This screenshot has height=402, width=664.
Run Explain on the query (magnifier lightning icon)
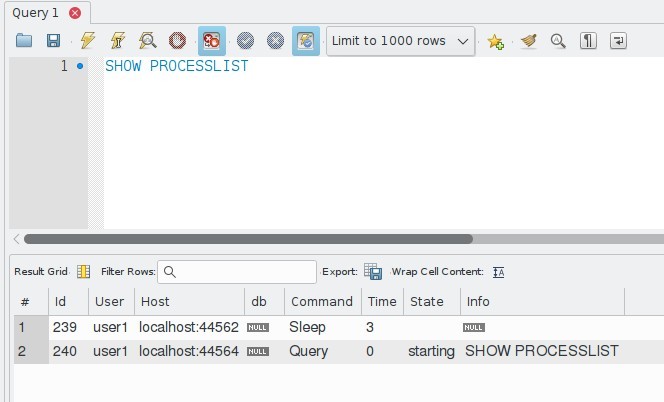(x=147, y=41)
